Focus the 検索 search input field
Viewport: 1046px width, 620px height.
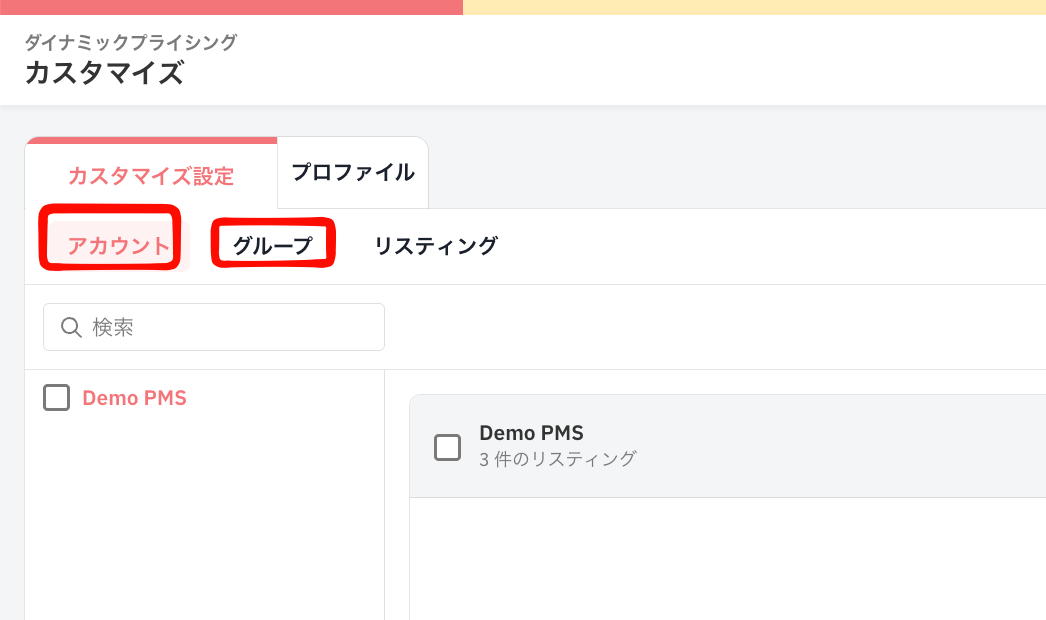tap(213, 327)
